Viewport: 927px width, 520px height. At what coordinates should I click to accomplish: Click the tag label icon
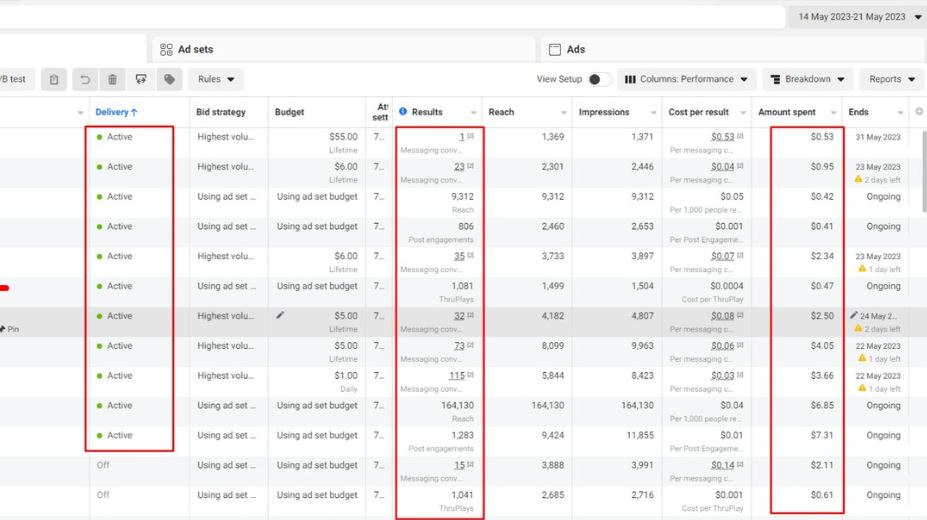(170, 79)
